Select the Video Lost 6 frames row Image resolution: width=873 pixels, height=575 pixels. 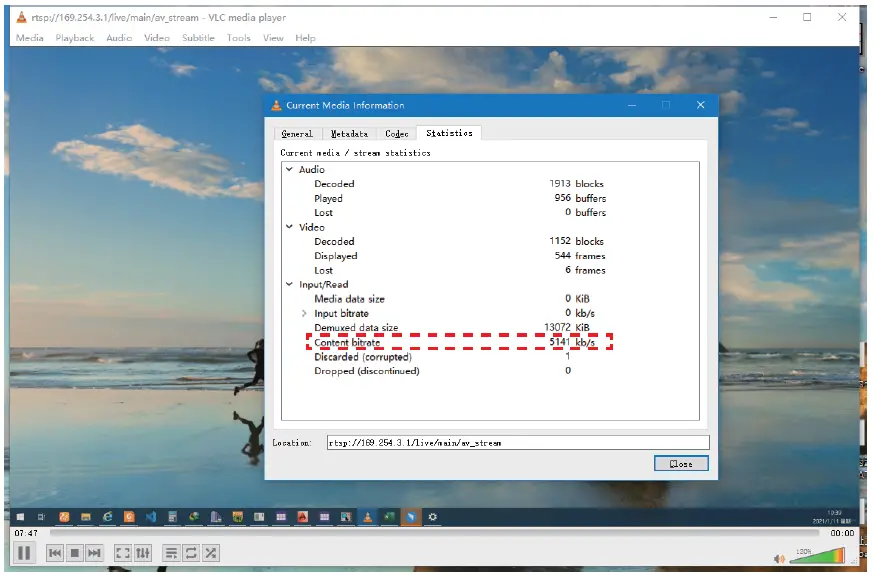490,271
